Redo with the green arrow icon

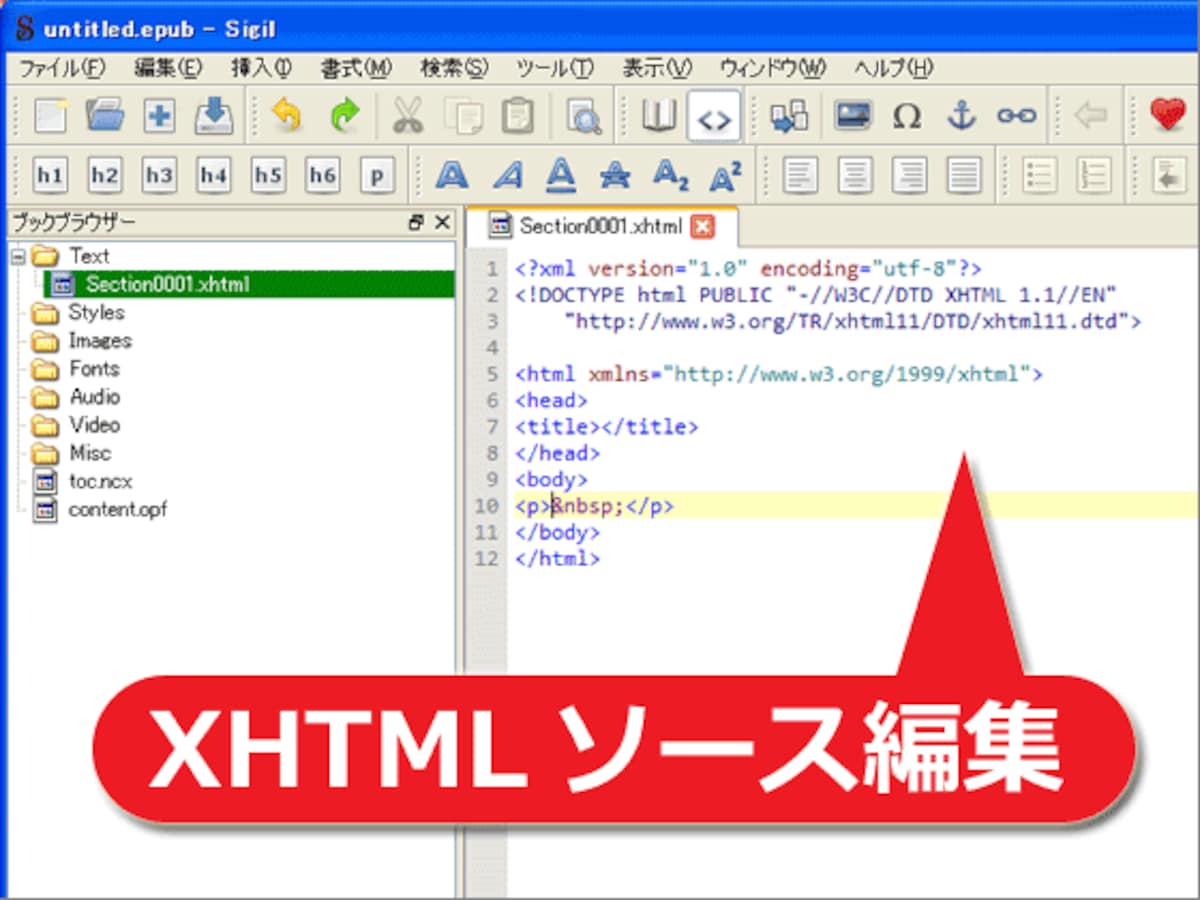343,116
